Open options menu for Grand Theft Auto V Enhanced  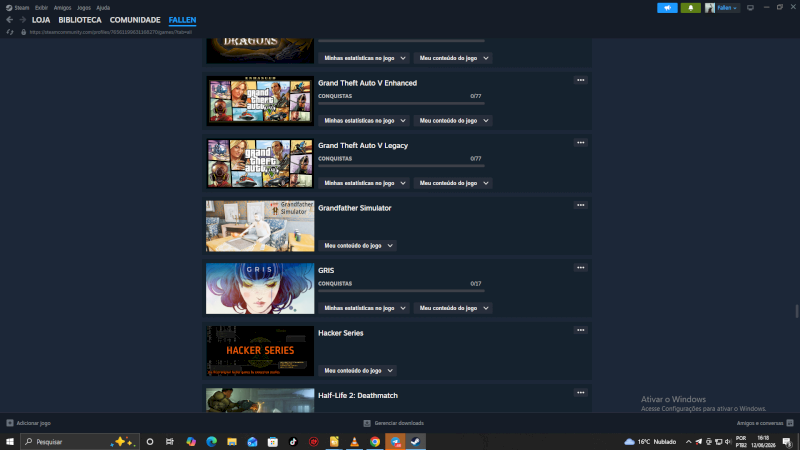pyautogui.click(x=581, y=80)
